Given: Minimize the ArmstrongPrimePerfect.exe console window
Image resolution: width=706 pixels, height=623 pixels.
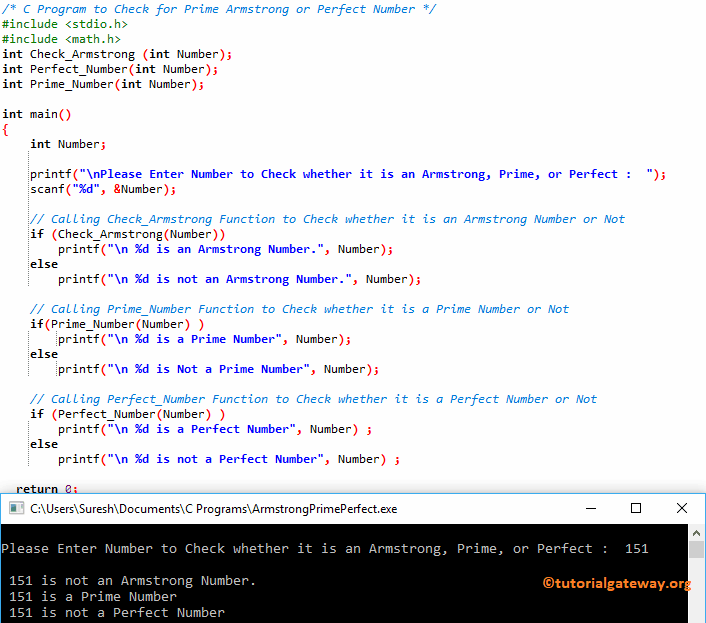Looking at the screenshot, I should pyautogui.click(x=591, y=509).
